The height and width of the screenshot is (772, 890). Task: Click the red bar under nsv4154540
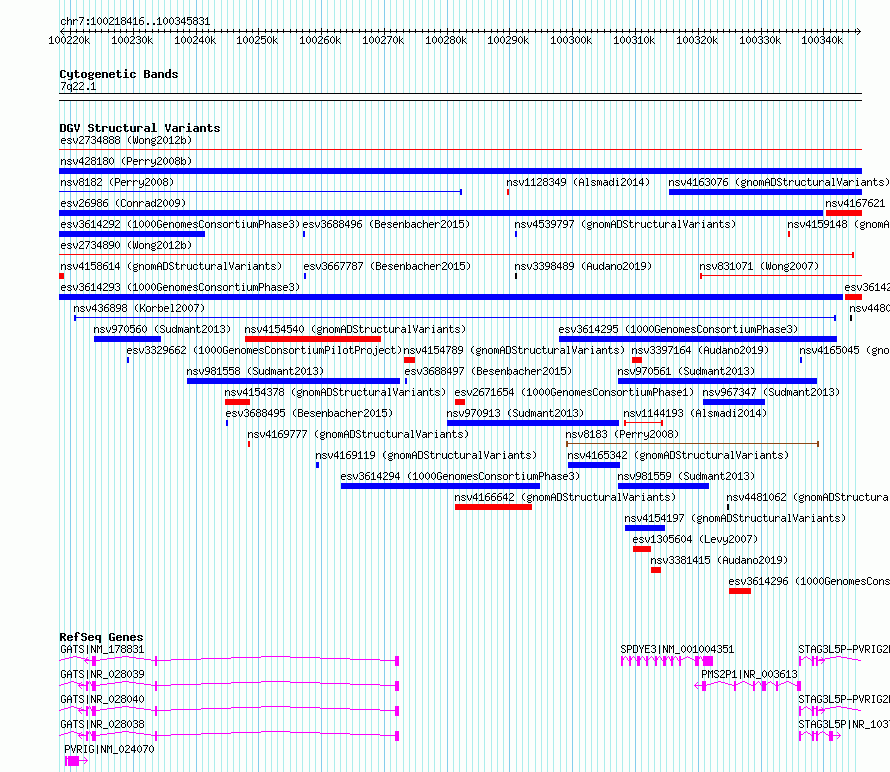pyautogui.click(x=313, y=339)
